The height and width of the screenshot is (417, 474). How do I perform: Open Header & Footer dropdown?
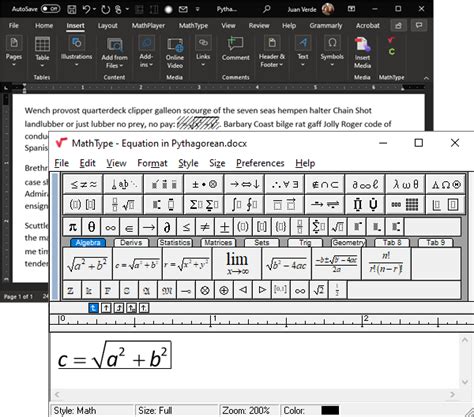pos(272,52)
